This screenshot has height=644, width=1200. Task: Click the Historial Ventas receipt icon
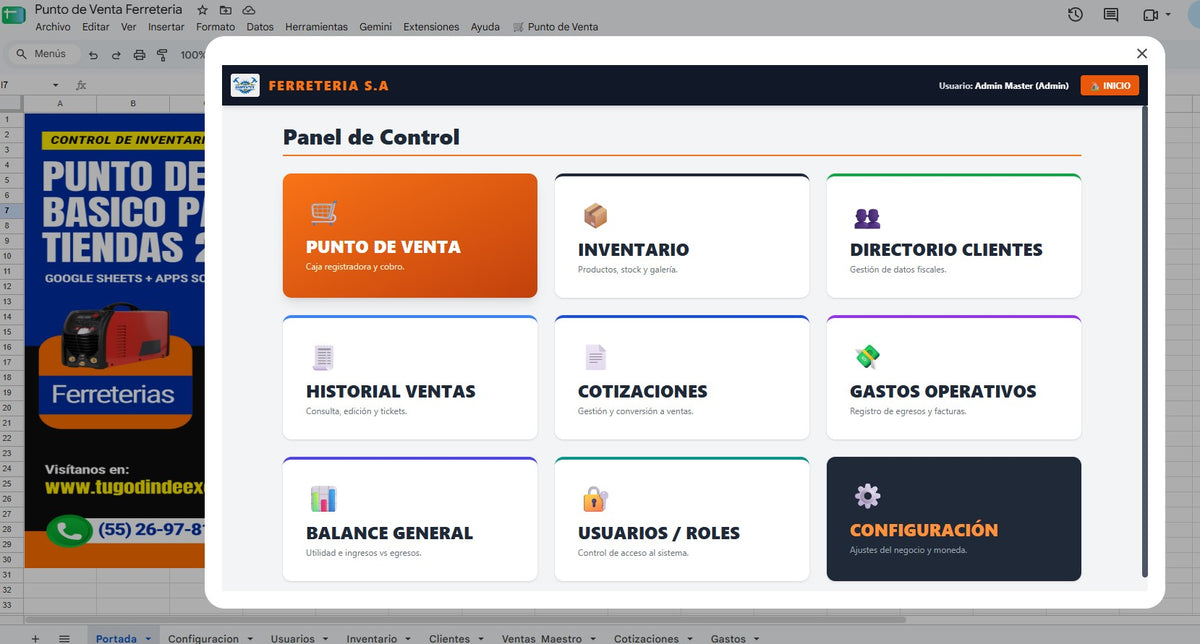(x=323, y=357)
